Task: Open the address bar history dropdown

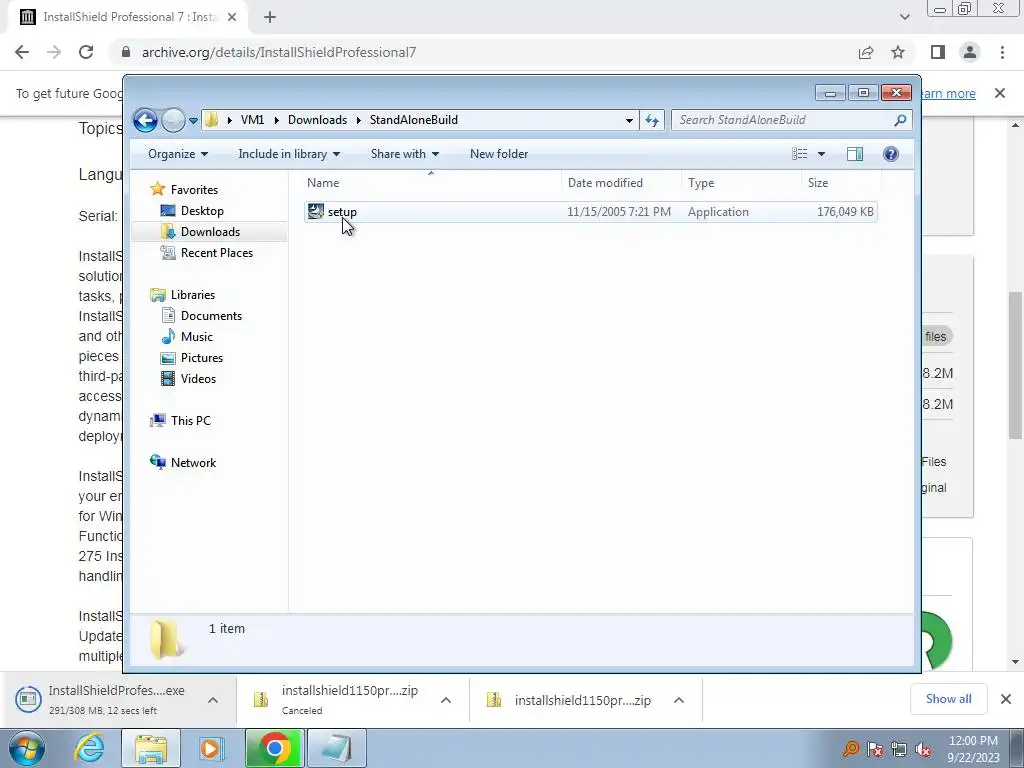Action: pos(629,120)
